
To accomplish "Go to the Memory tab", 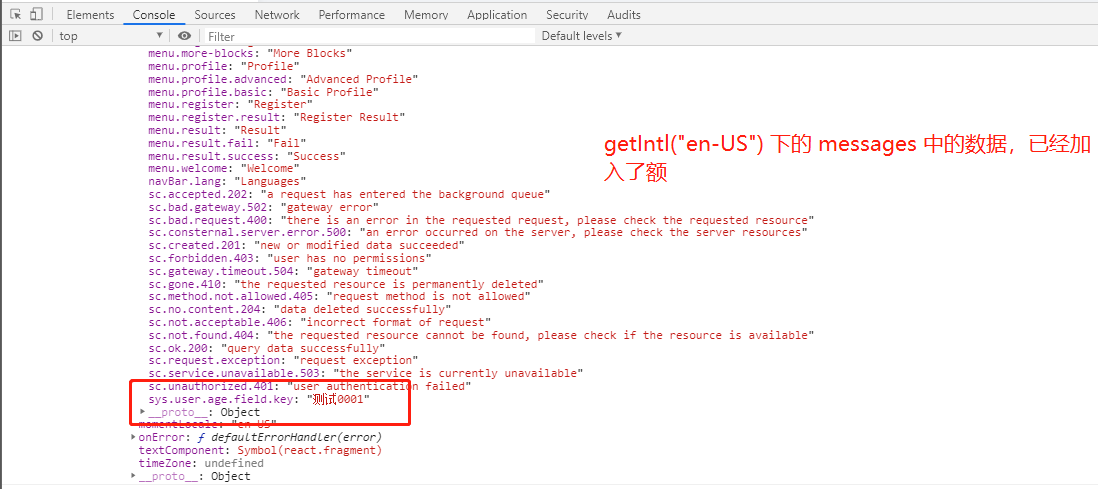I will point(426,15).
